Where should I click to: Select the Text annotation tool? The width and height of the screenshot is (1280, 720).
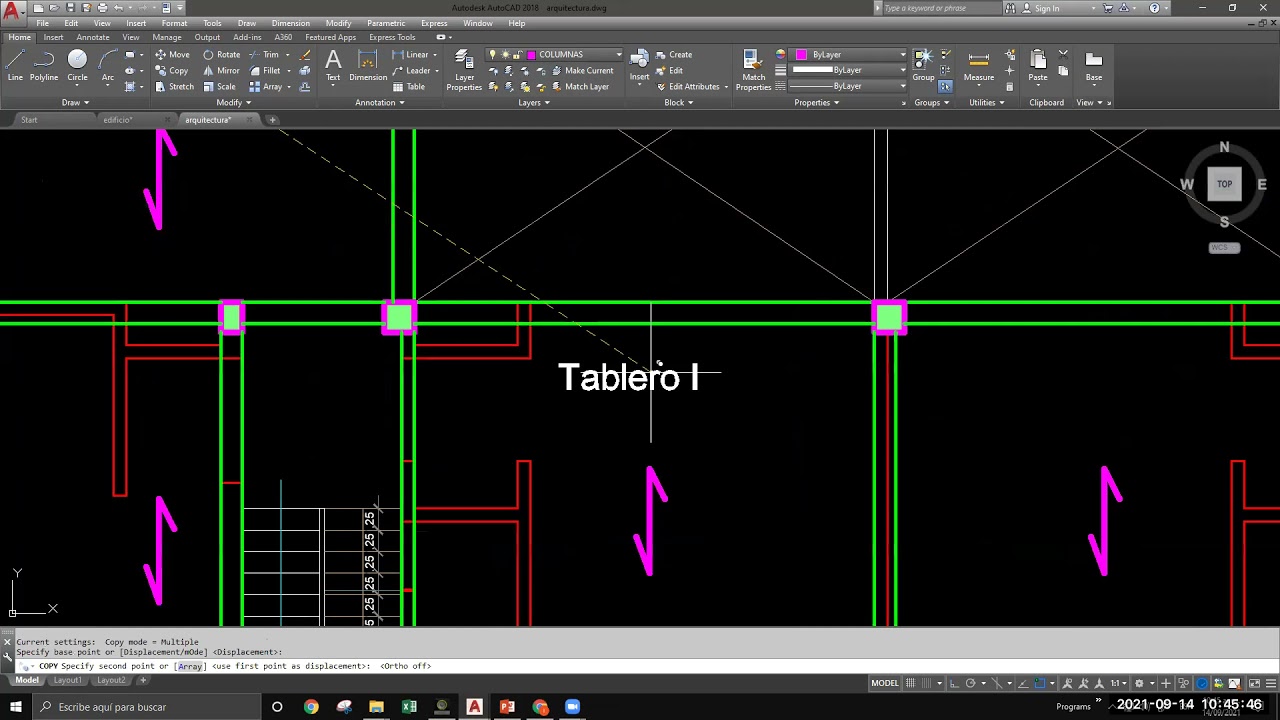(x=333, y=66)
